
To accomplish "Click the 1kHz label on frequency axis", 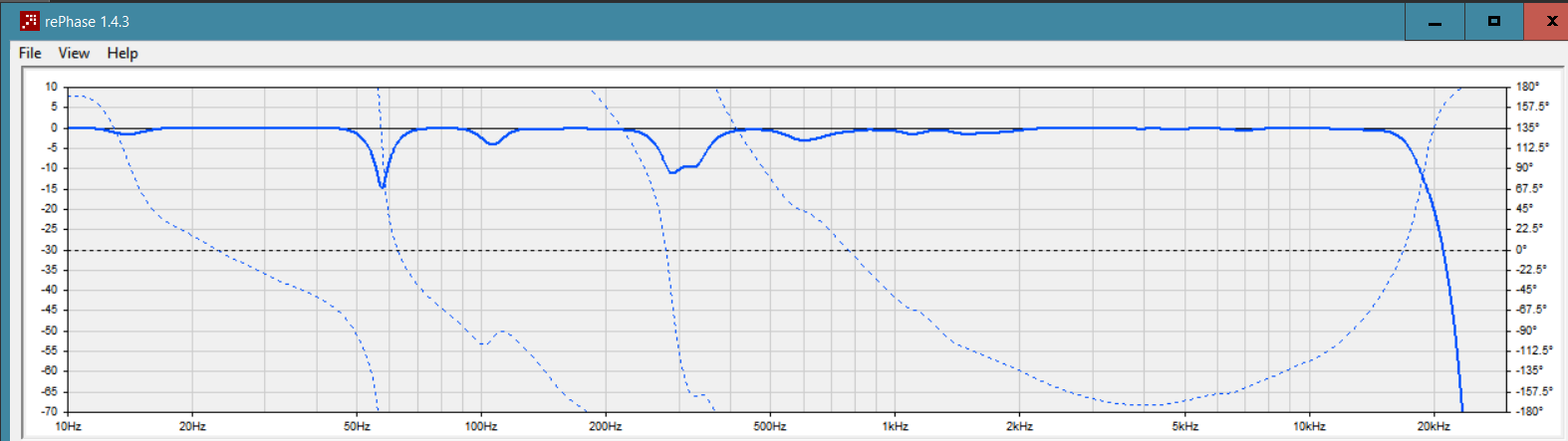I will (x=895, y=426).
